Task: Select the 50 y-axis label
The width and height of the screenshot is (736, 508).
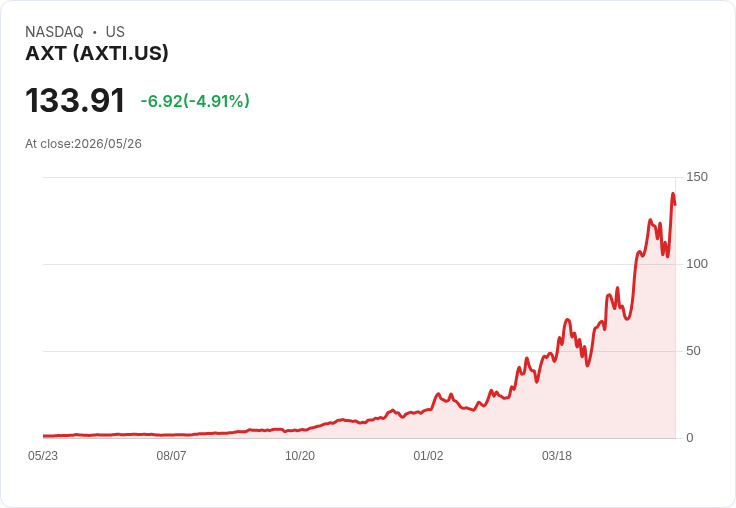Action: point(693,351)
